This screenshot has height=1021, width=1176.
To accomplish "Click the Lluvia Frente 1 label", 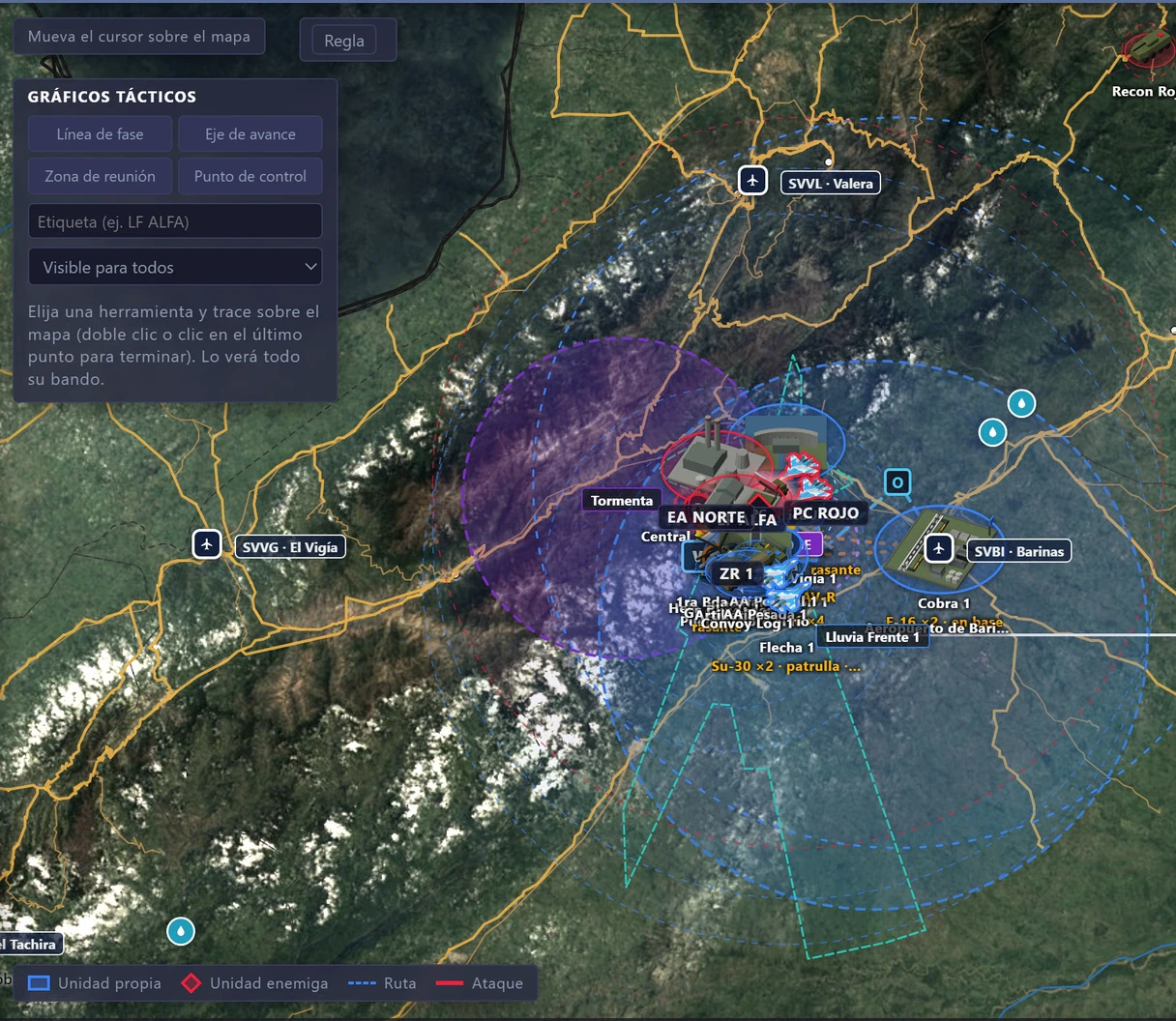I will point(872,637).
